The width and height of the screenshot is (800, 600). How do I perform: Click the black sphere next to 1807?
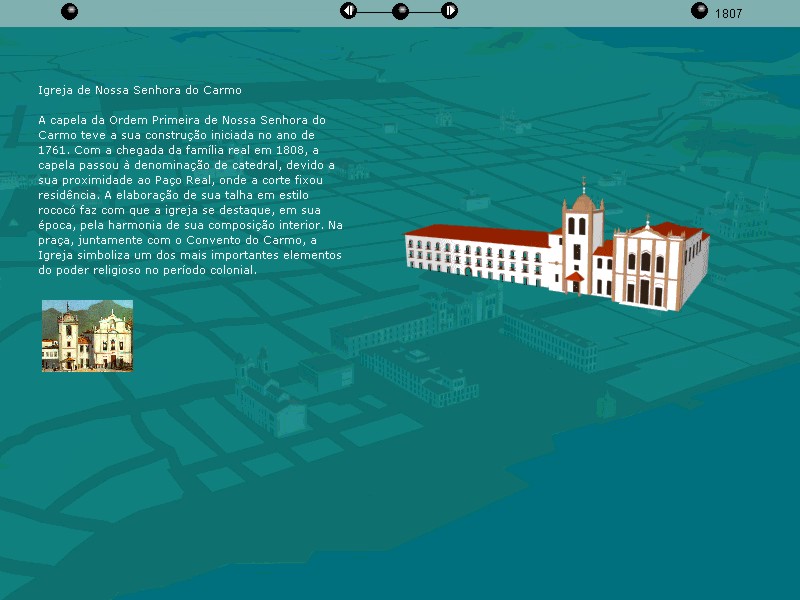tap(699, 10)
